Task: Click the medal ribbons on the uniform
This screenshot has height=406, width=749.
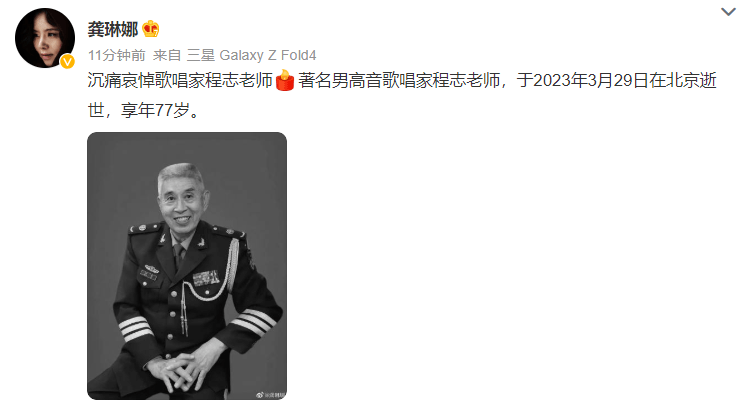Action: pyautogui.click(x=206, y=278)
